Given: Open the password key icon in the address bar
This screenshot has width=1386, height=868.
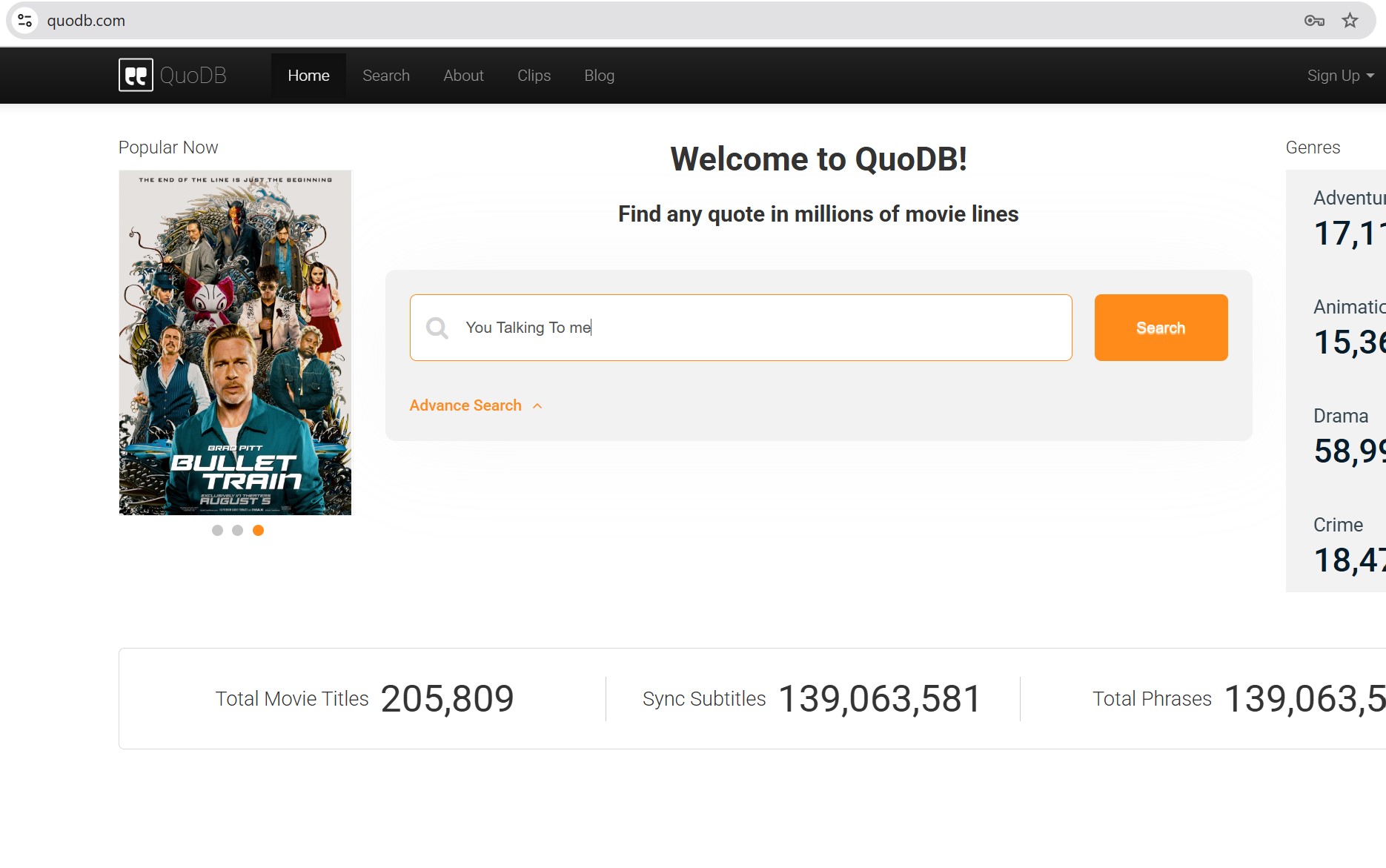Looking at the screenshot, I should point(1314,21).
